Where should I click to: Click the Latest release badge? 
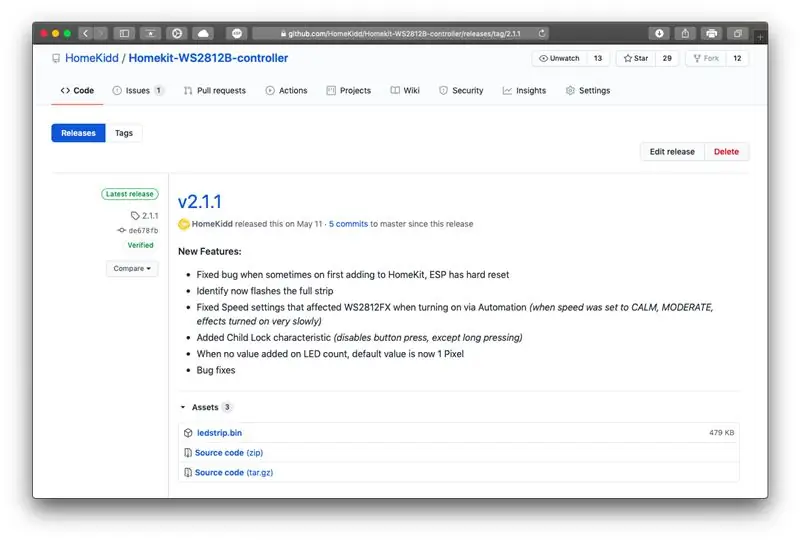[130, 194]
